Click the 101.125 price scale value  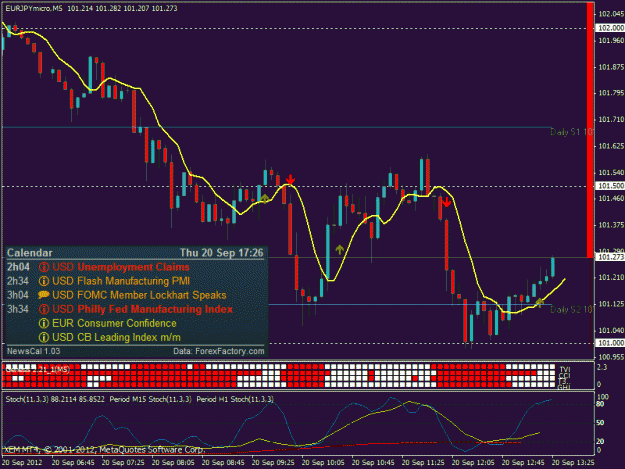(x=611, y=304)
